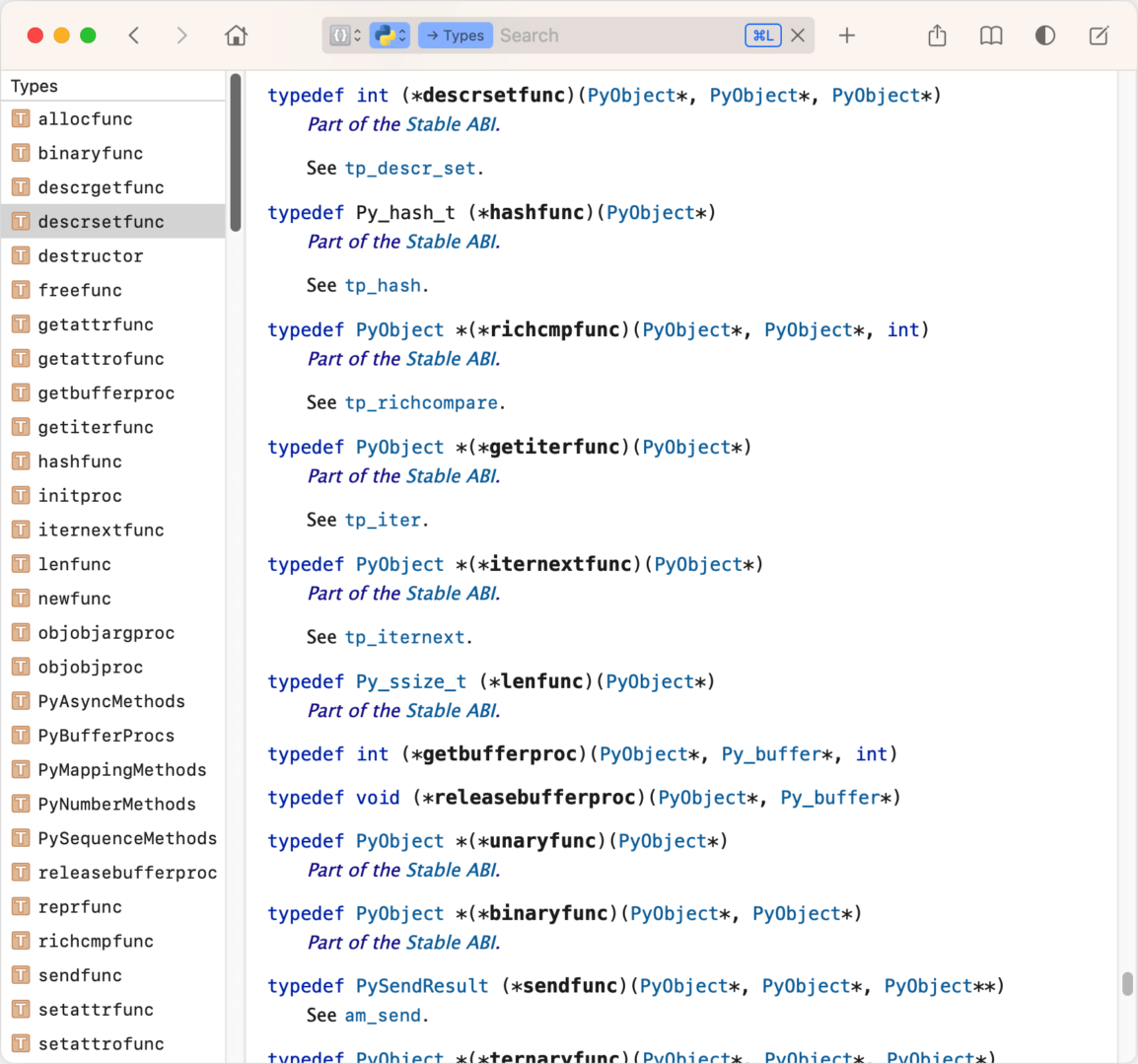Click Py_buffer* link in getbufferproc typedef

point(776,754)
